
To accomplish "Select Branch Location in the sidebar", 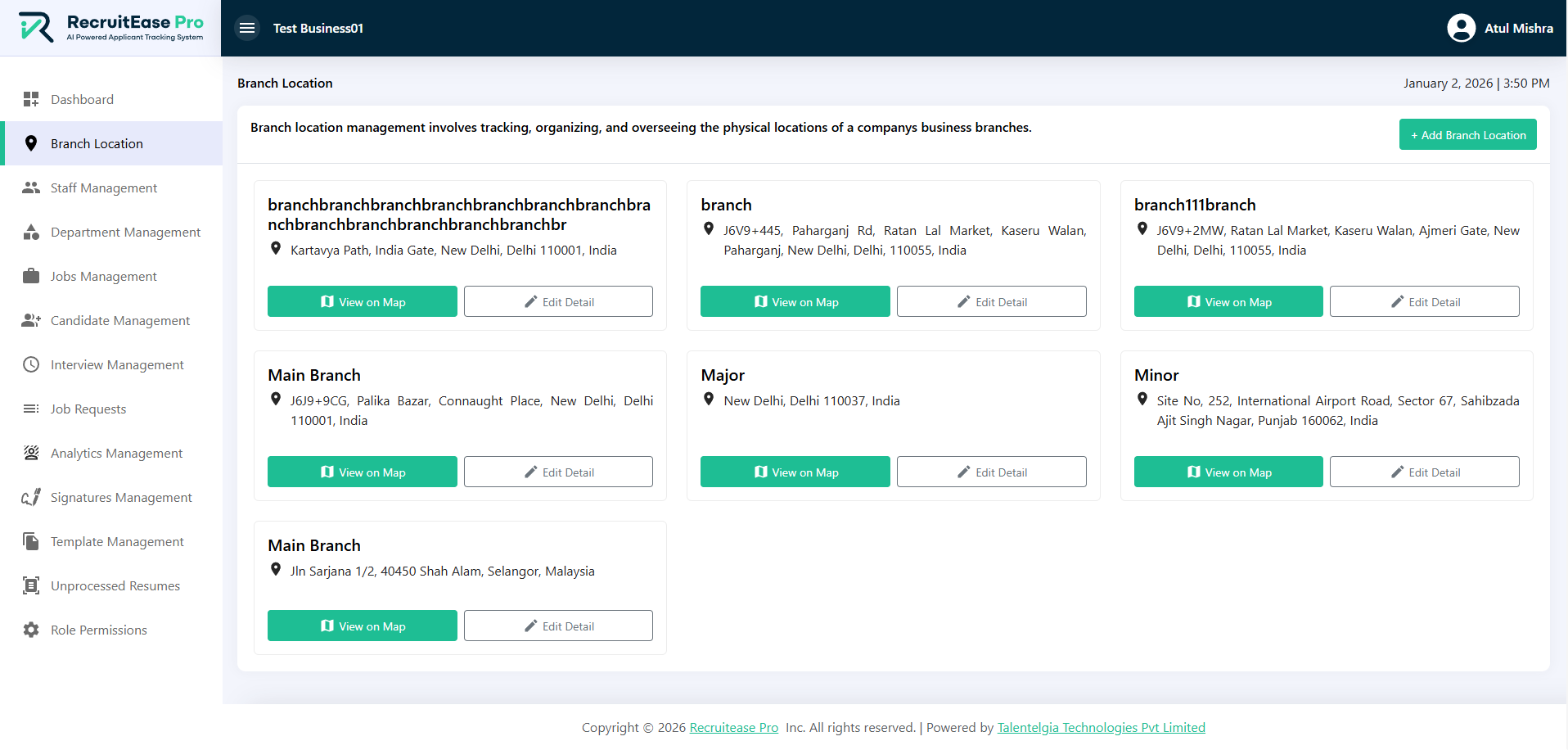I will (113, 143).
